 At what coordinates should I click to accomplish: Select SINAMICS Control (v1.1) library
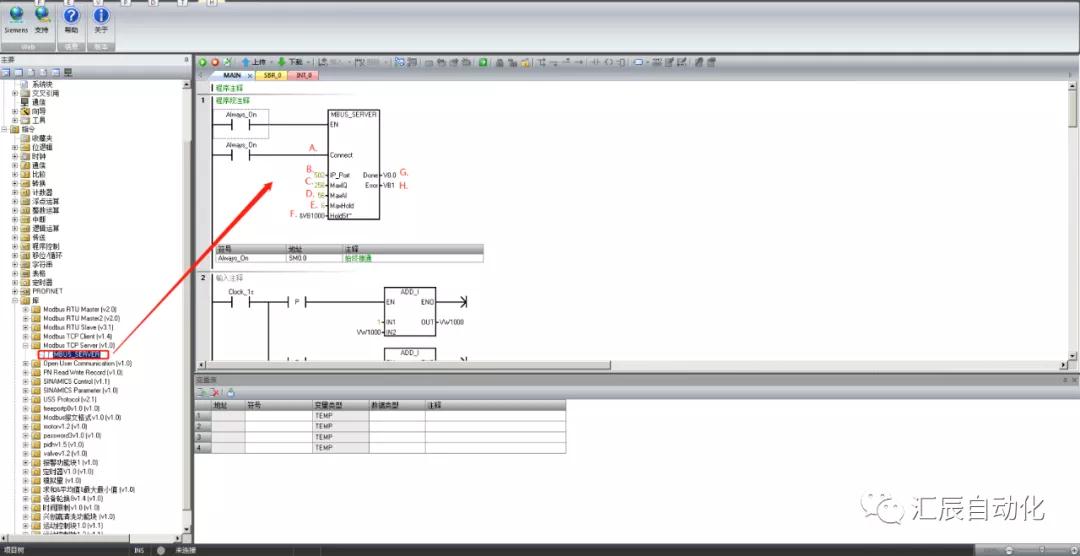[x=76, y=381]
